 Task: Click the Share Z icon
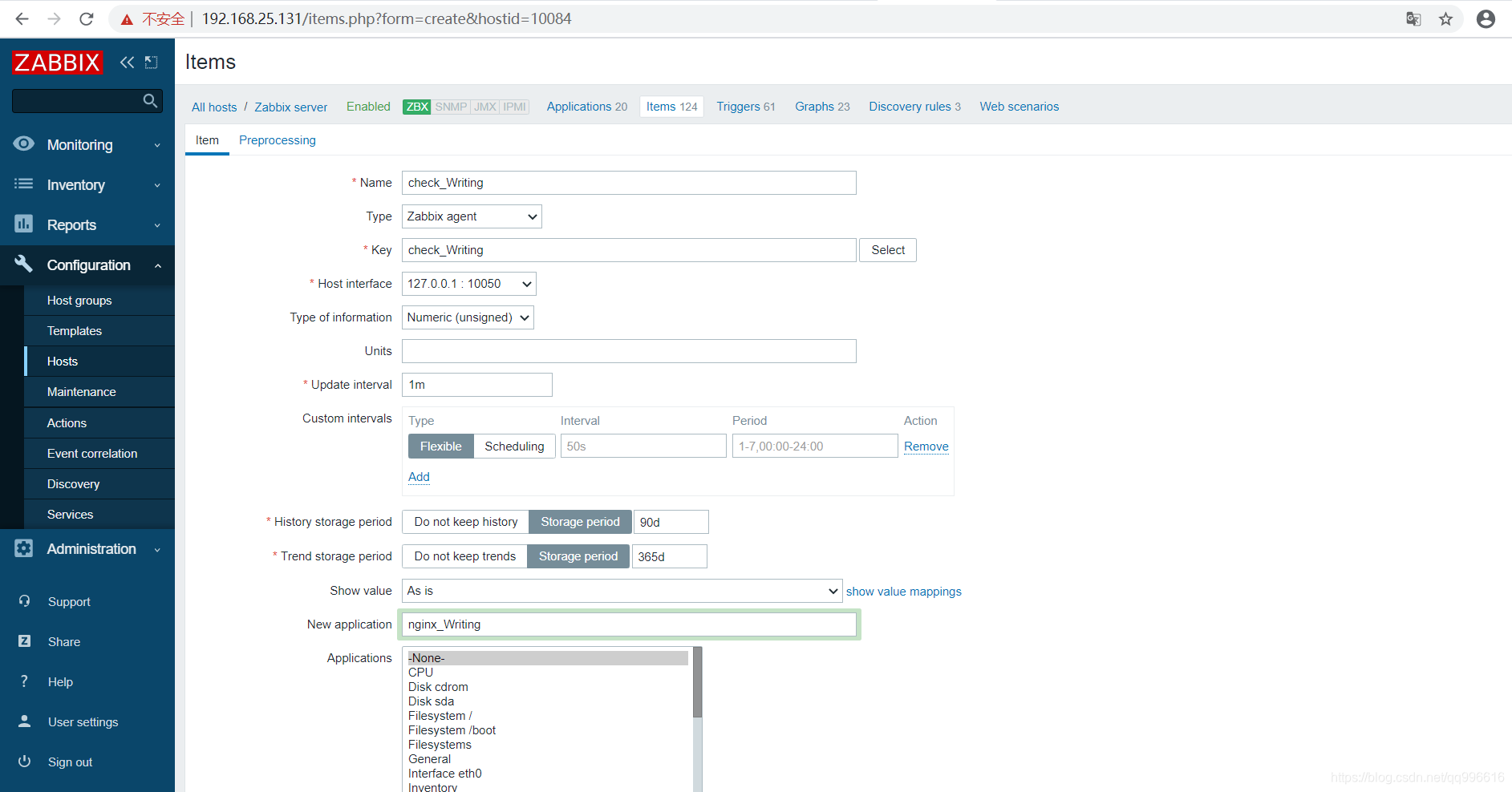[25, 641]
